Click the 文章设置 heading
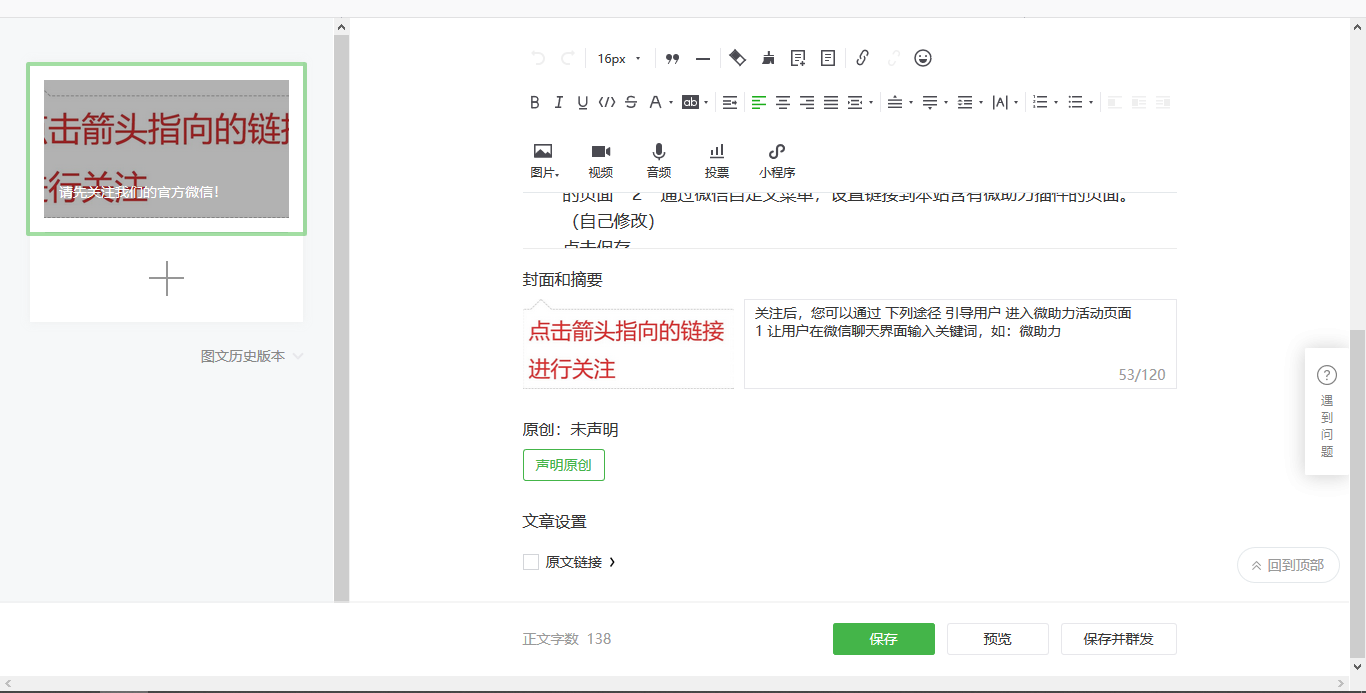This screenshot has width=1366, height=693. point(554,522)
